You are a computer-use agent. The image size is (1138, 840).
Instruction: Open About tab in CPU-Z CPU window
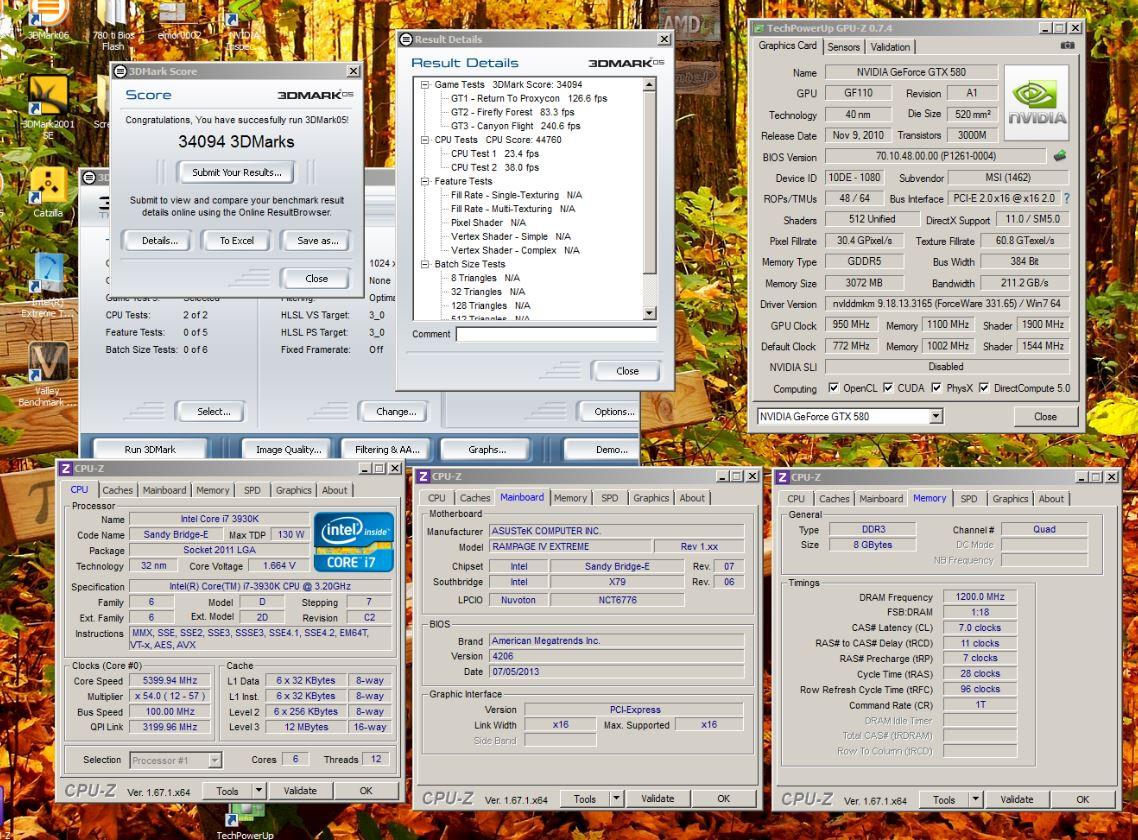pyautogui.click(x=335, y=490)
